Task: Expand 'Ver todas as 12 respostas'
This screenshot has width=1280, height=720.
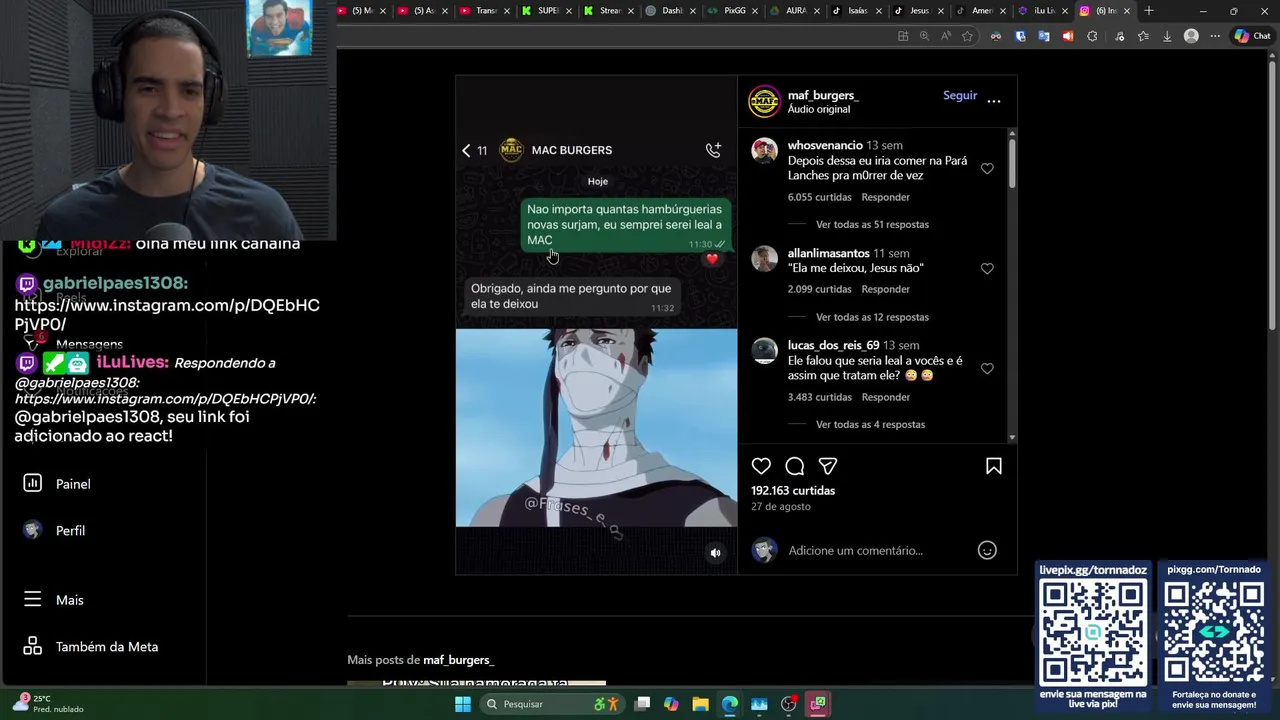Action: pos(872,317)
